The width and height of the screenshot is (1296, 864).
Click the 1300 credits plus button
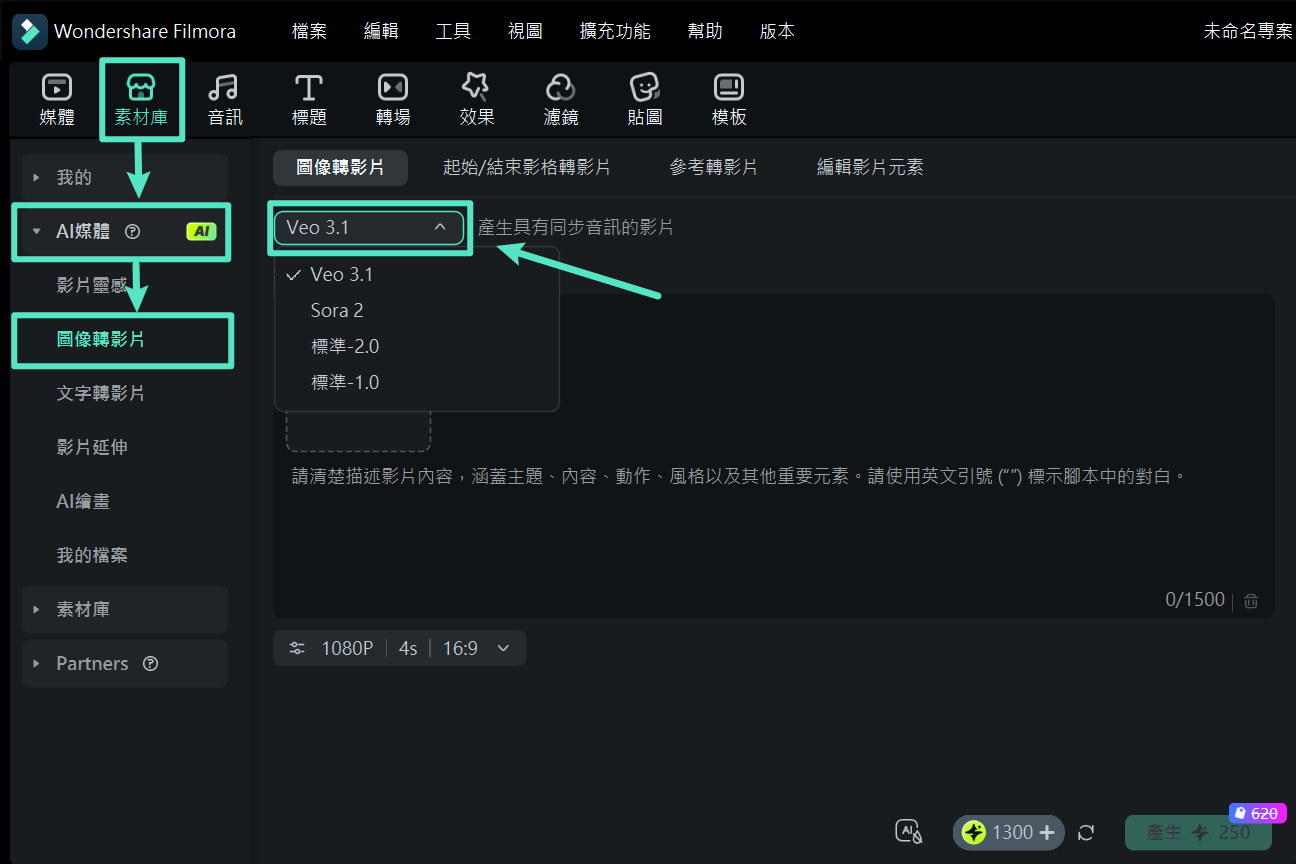tap(1047, 831)
